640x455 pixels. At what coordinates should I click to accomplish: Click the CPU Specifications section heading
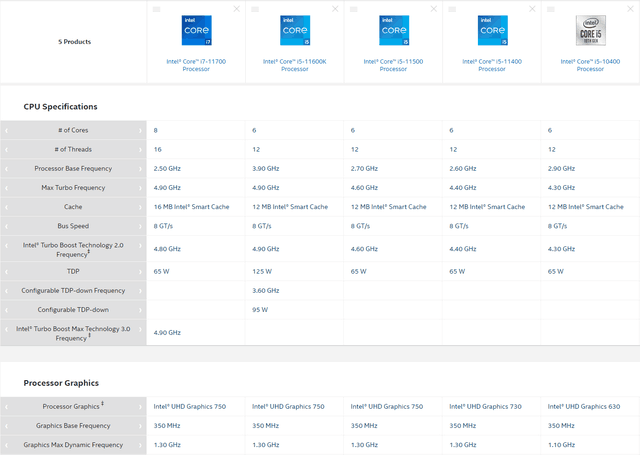click(60, 107)
